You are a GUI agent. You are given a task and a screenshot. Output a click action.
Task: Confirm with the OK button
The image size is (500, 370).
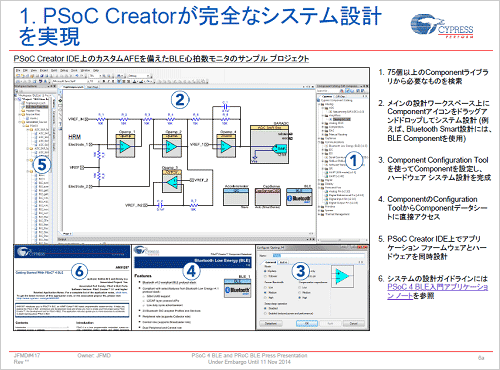[307, 323]
